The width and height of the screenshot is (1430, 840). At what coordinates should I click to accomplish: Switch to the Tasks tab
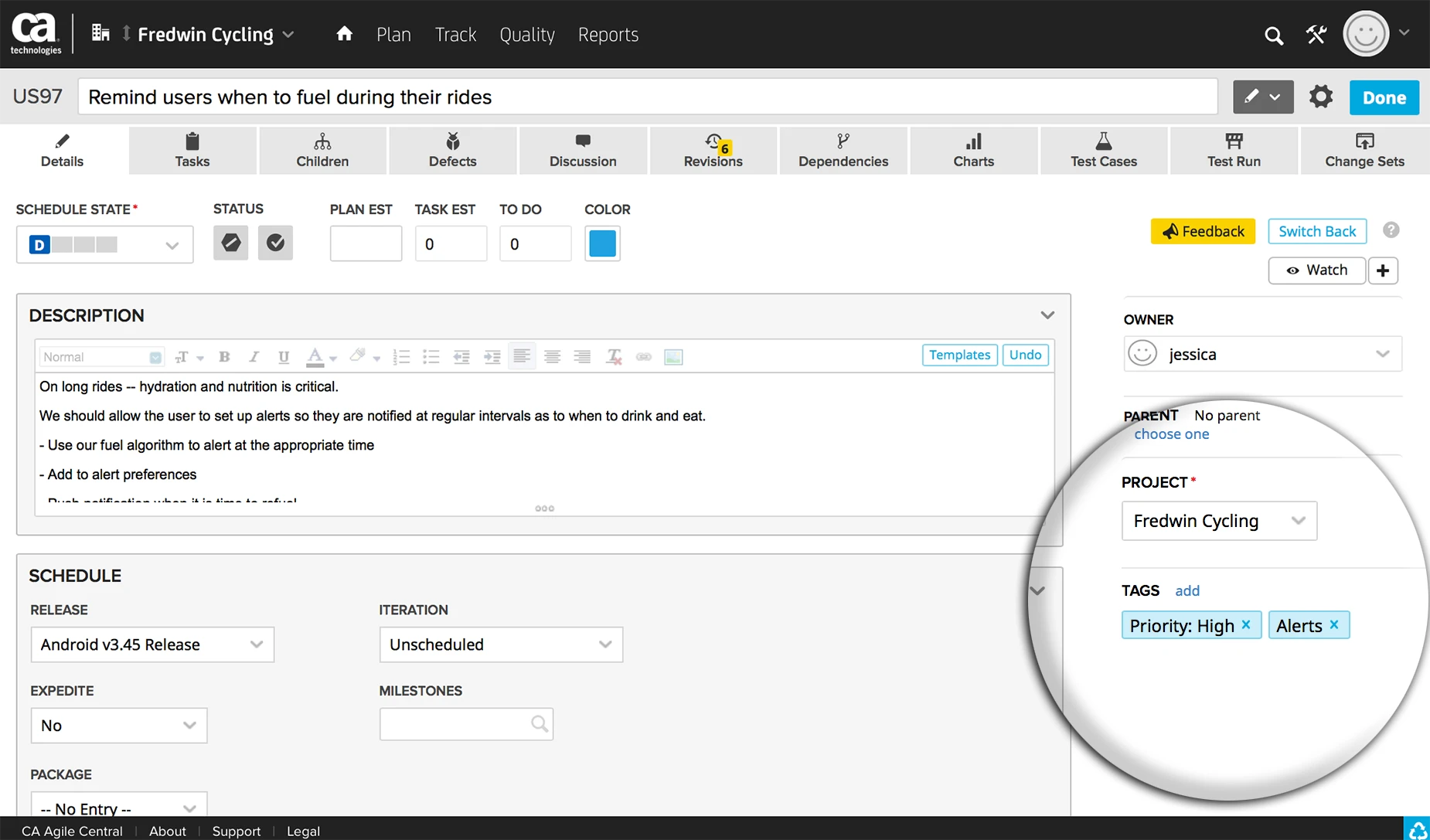tap(192, 151)
